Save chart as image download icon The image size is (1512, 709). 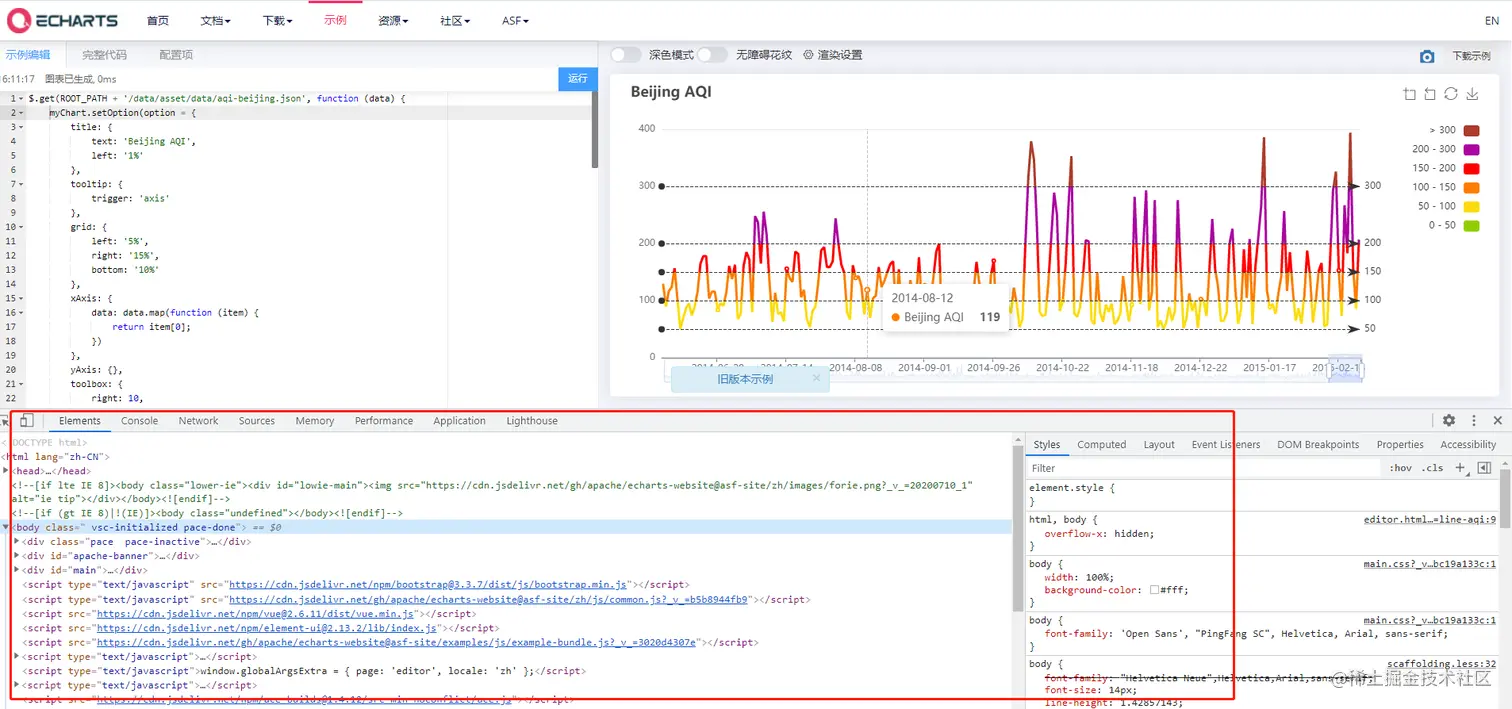point(1472,94)
